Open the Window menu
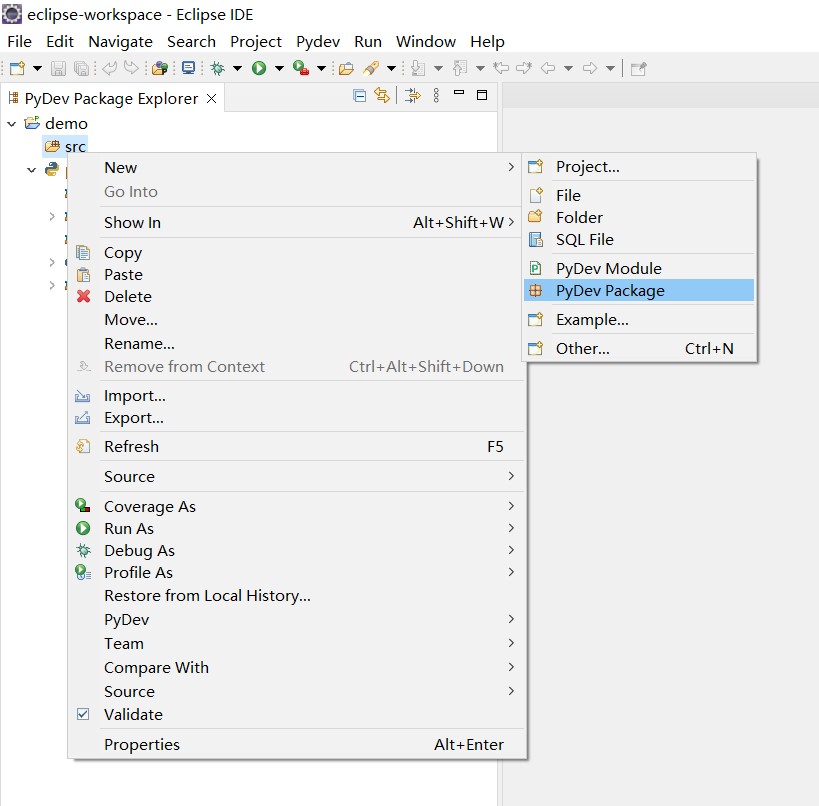 (426, 42)
